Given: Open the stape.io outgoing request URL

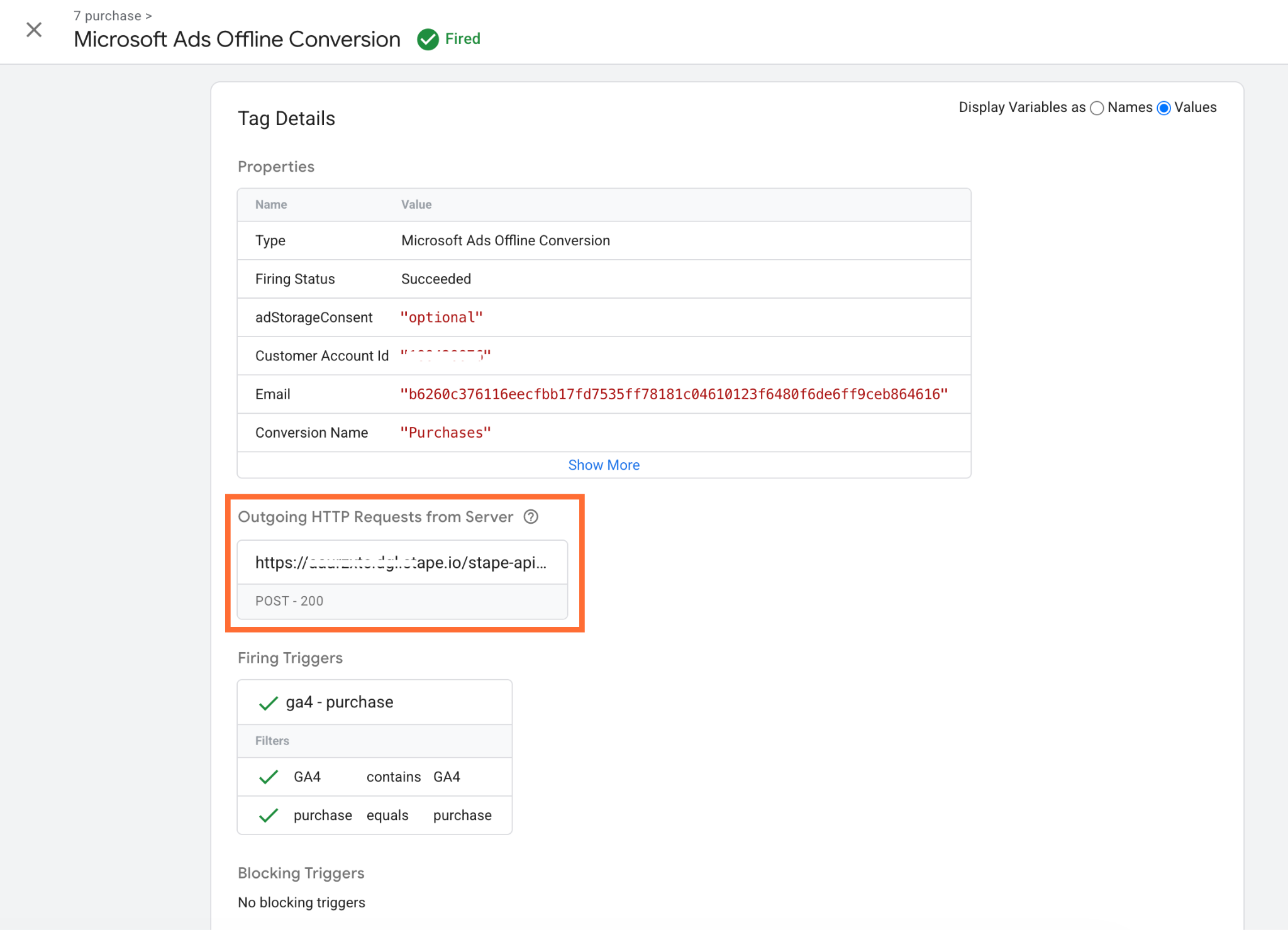Looking at the screenshot, I should tap(401, 563).
